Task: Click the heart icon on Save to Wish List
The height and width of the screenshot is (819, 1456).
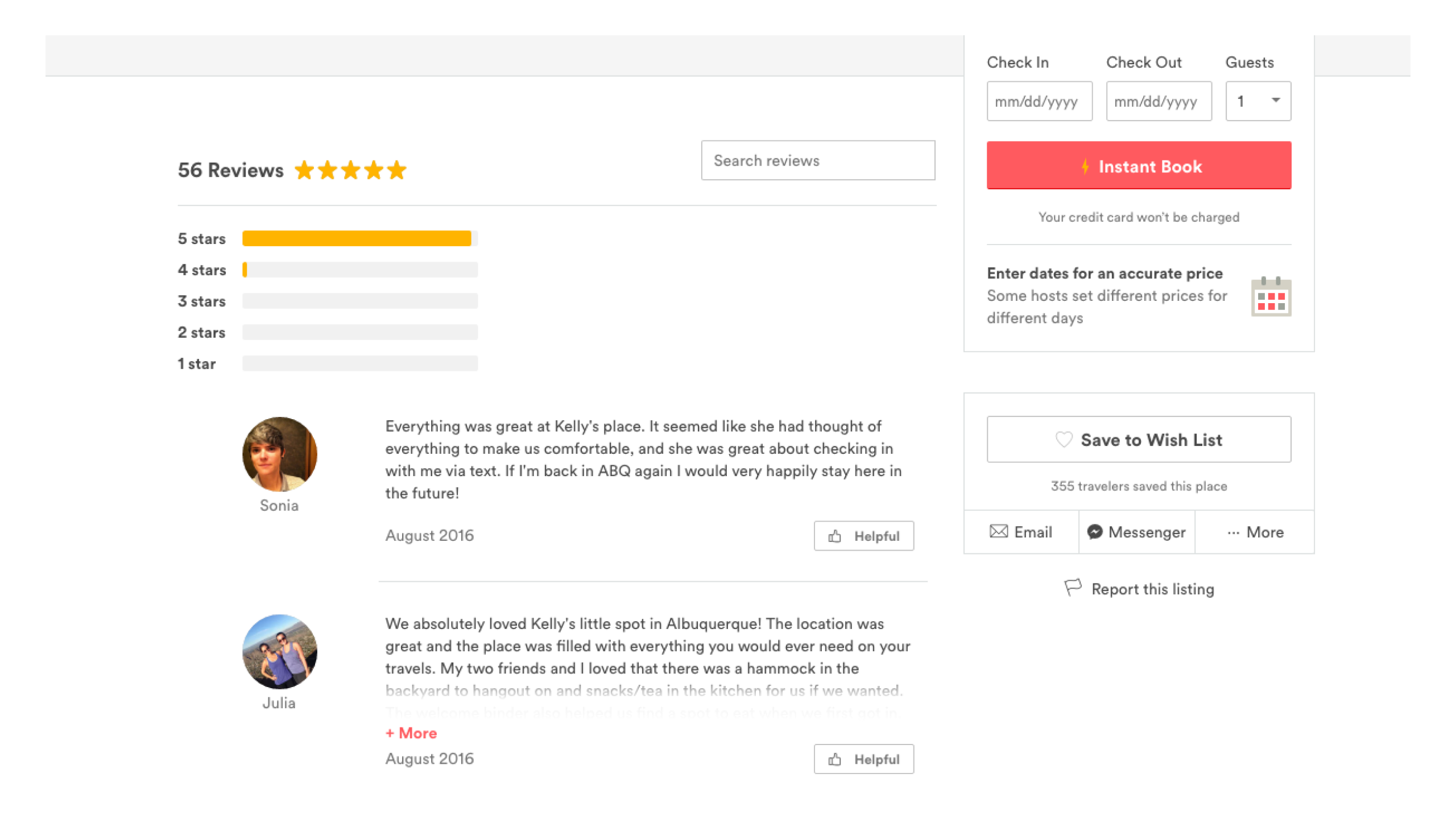Action: click(1063, 440)
